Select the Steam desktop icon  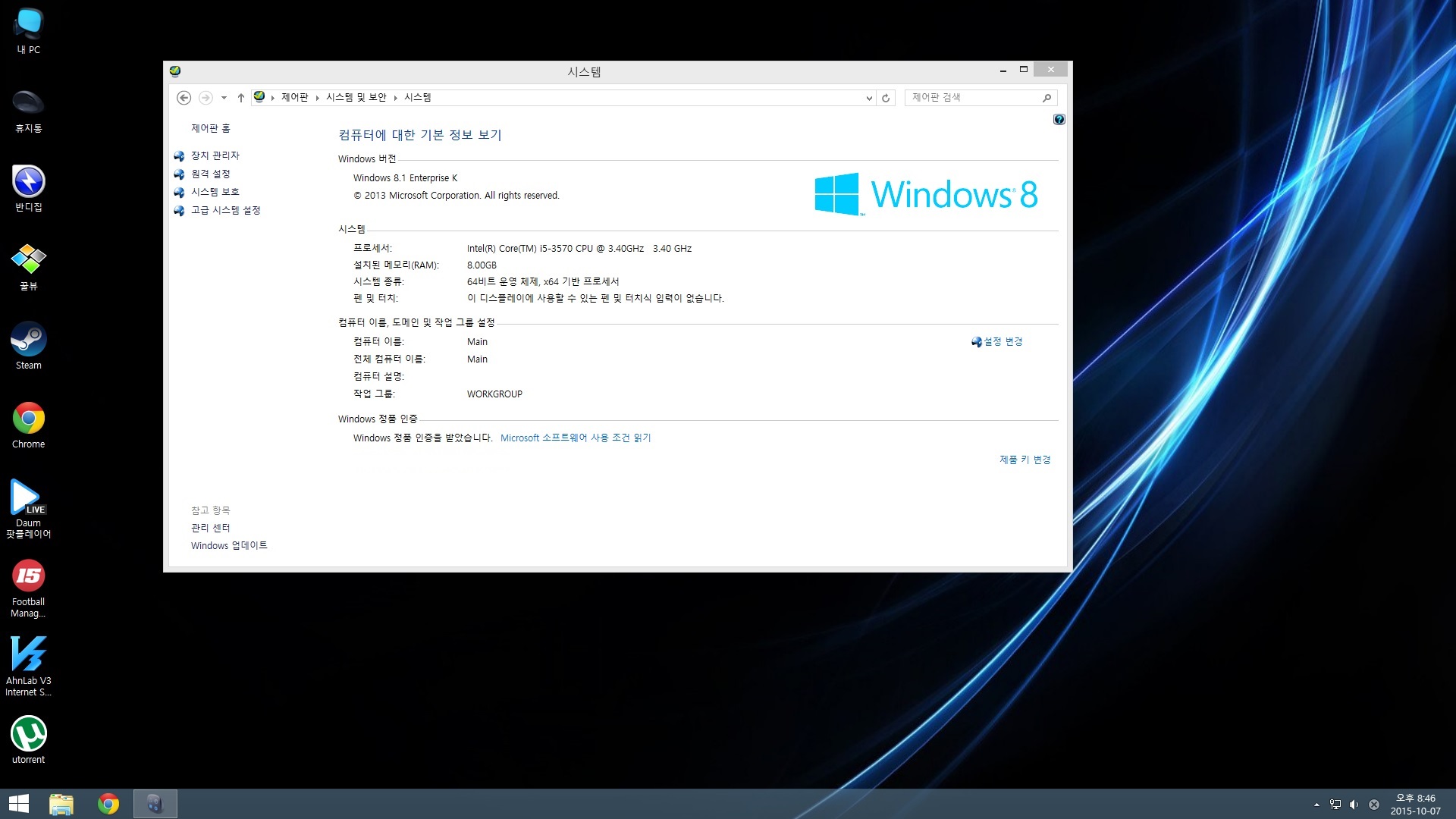tap(29, 347)
